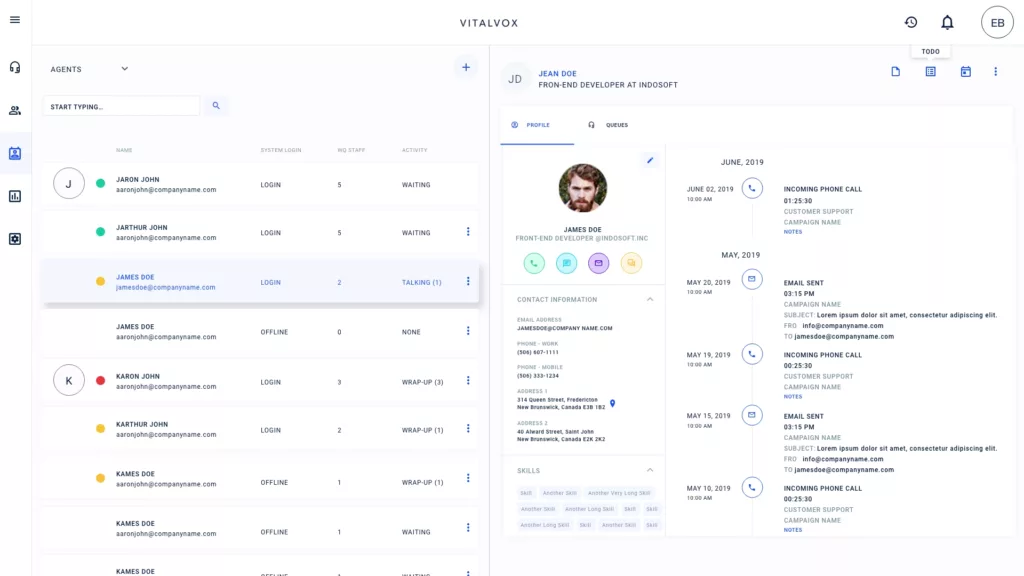Edit profile with the pencil icon
This screenshot has height=576, width=1024.
[x=650, y=160]
